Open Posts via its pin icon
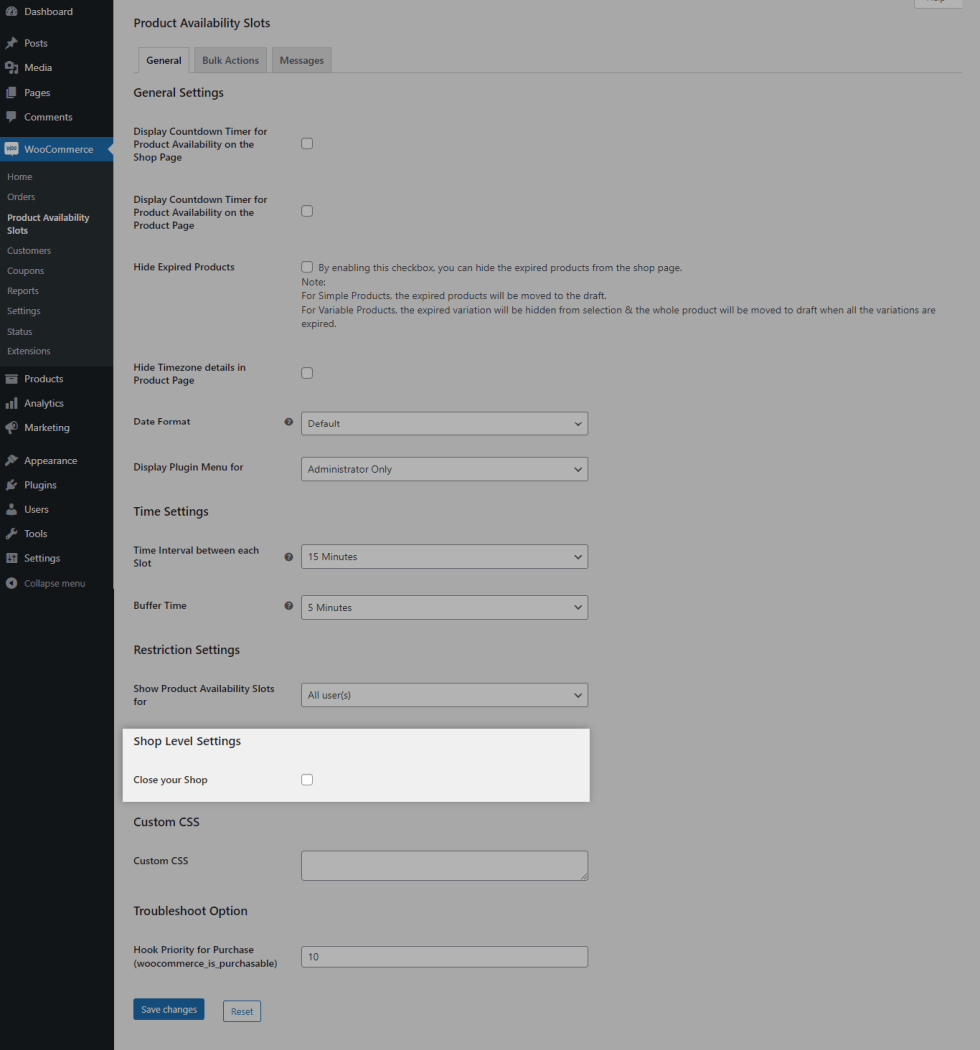Screen dimensions: 980x1050 point(12,44)
